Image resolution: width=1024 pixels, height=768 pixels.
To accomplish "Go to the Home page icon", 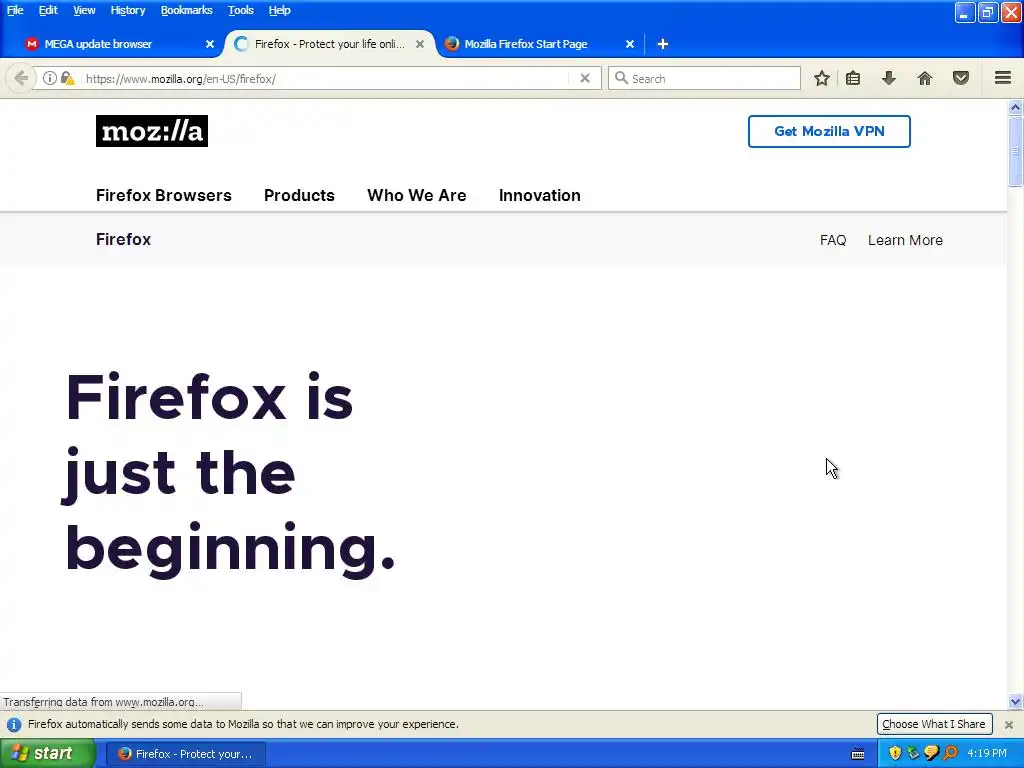I will pos(925,78).
